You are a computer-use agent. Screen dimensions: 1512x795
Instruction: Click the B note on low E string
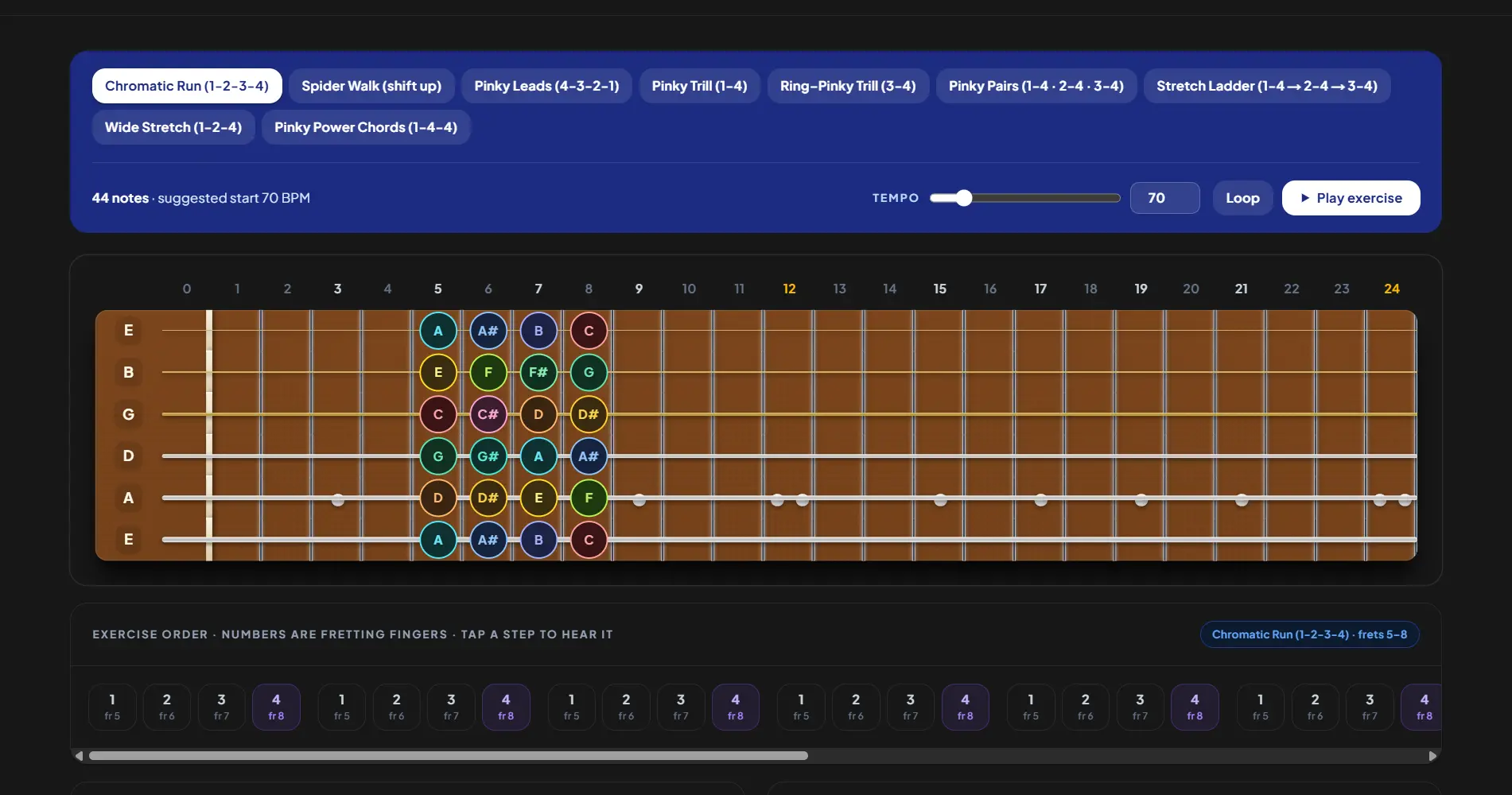click(538, 540)
